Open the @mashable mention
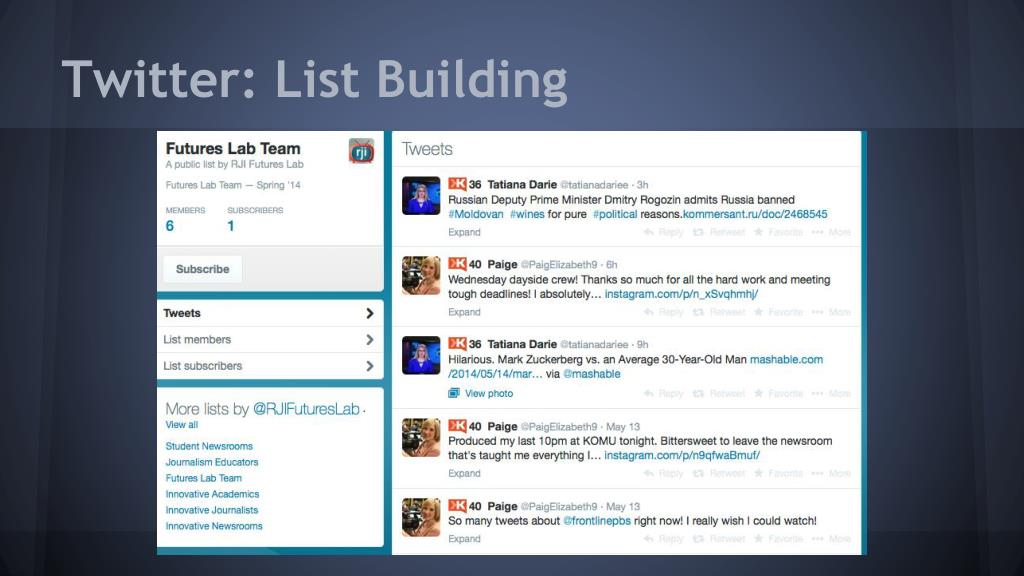 coord(592,374)
